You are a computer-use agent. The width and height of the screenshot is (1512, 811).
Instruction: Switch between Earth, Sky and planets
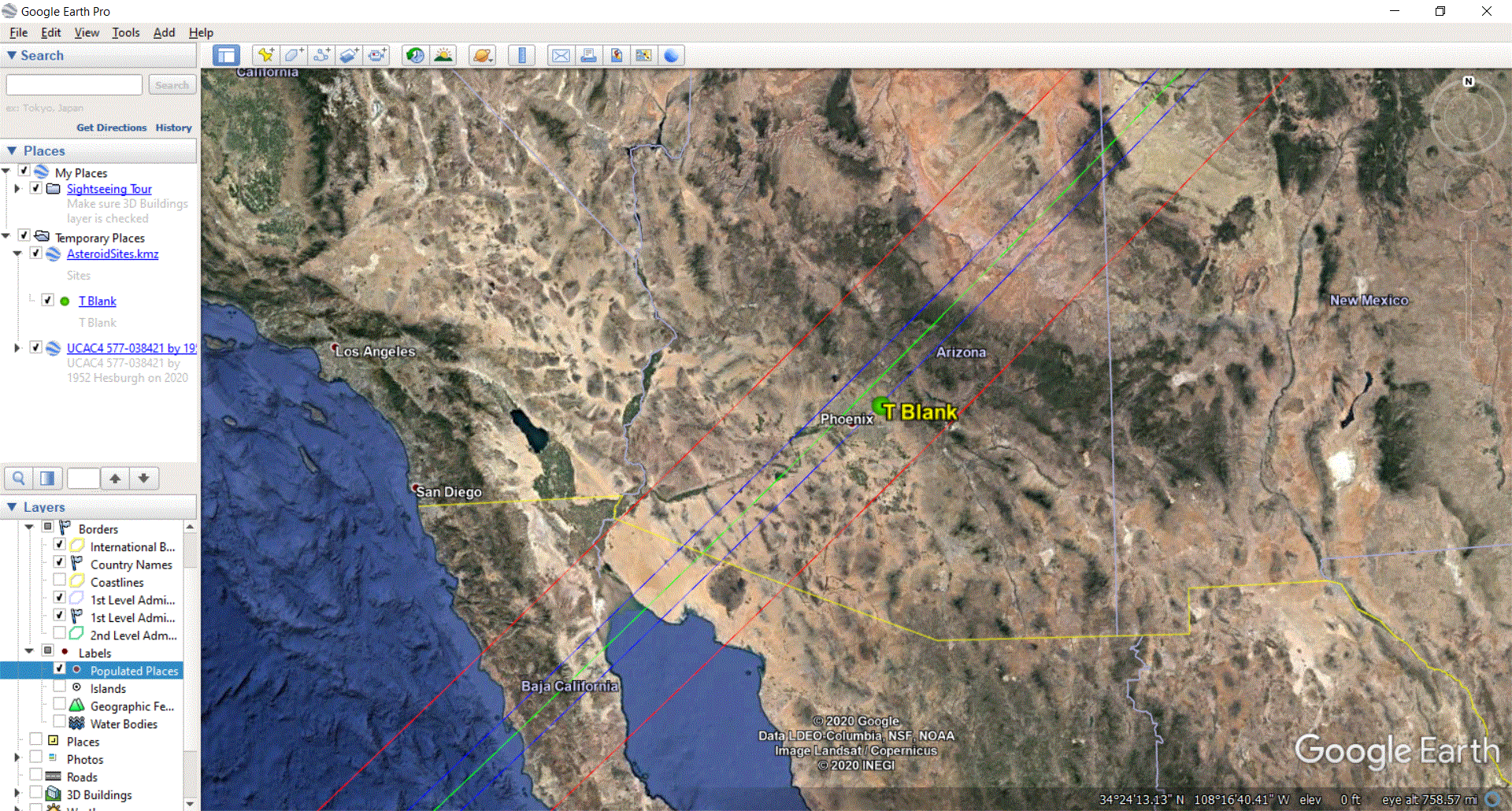point(482,55)
